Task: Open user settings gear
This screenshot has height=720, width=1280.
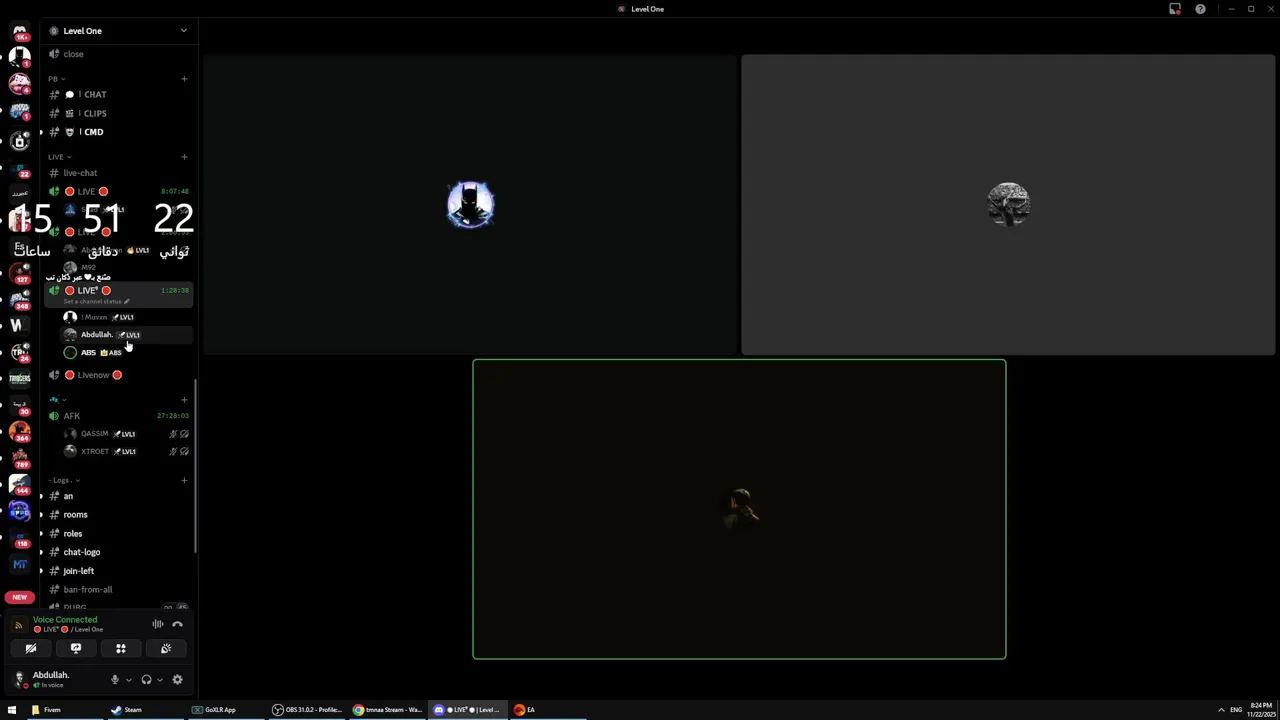Action: [177, 680]
